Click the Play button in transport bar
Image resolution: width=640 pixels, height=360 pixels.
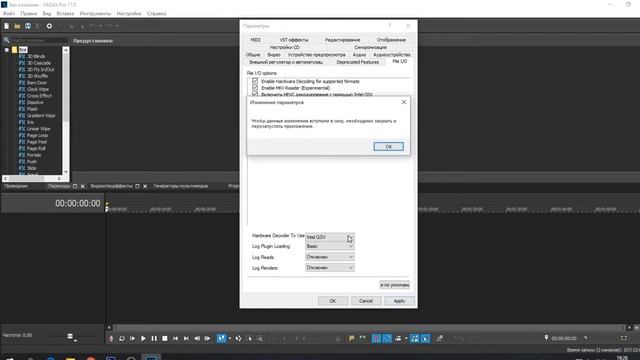coord(143,338)
